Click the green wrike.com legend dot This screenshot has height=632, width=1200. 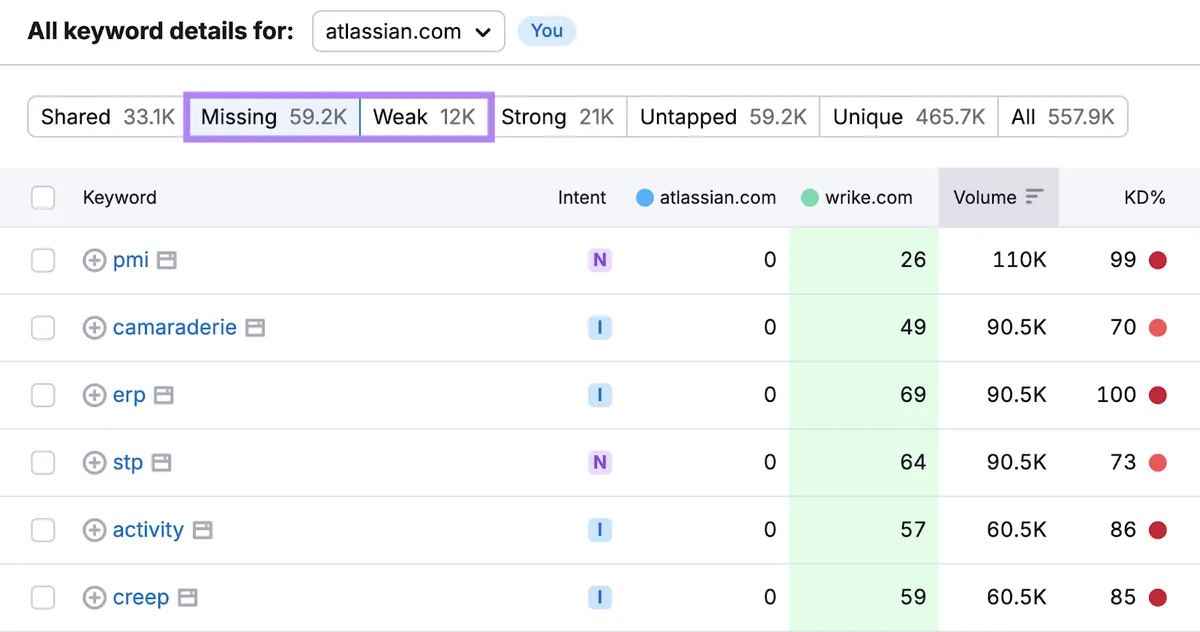coord(810,198)
